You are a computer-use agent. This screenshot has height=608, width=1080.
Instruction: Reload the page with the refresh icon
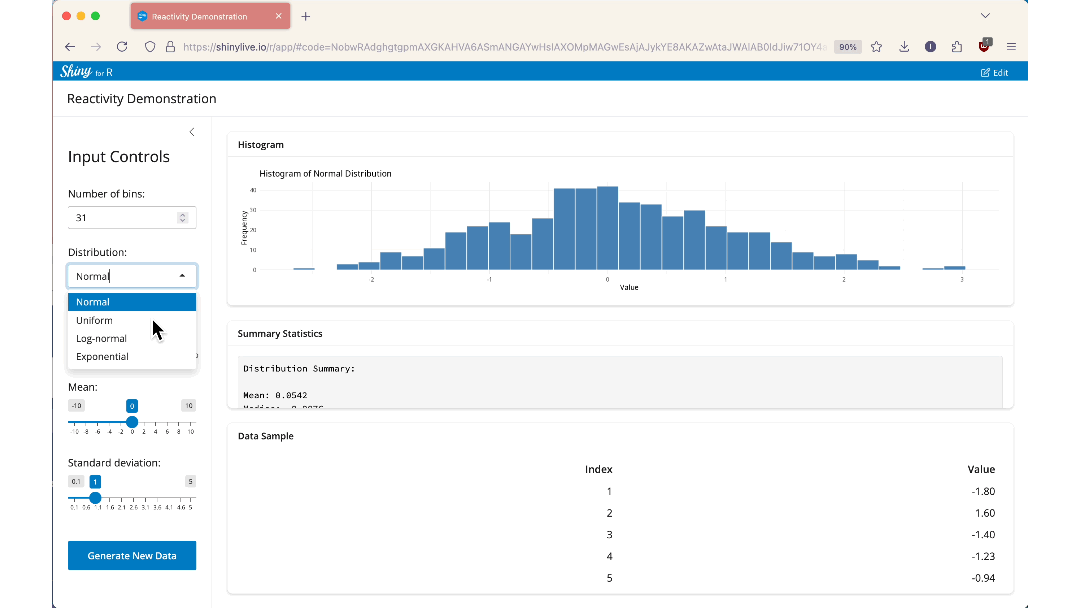[x=122, y=46]
